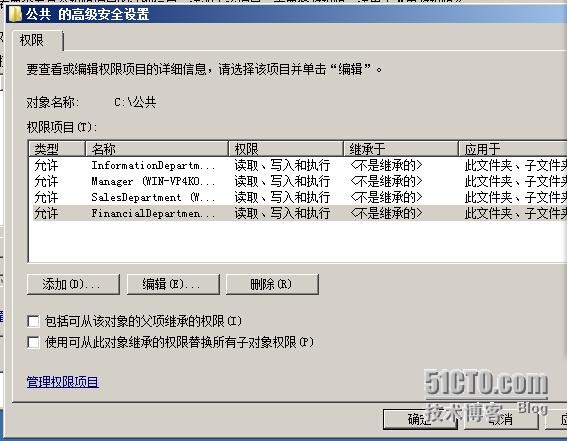Image resolution: width=567 pixels, height=441 pixels.
Task: Click the object path C:\公共
Action: (x=135, y=102)
